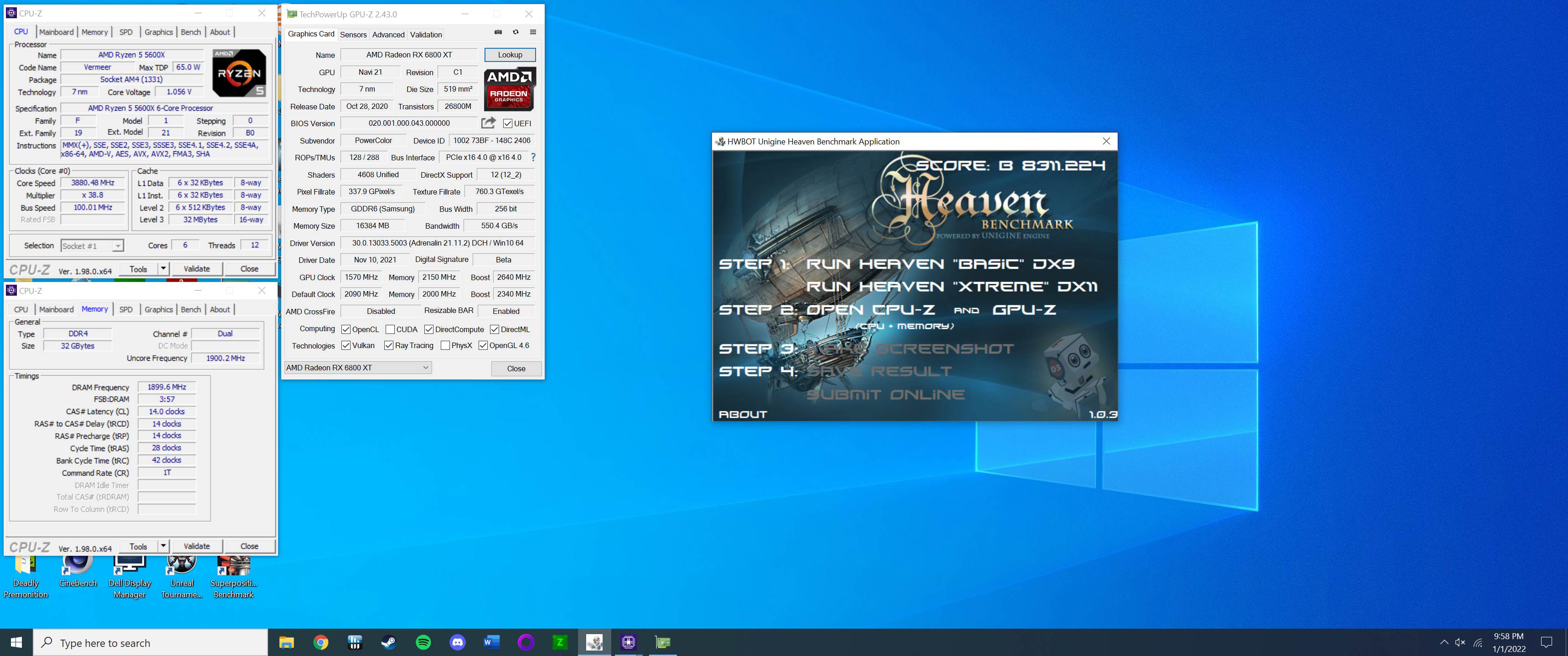Click the BIOS export share icon in GPU-Z
This screenshot has width=1568, height=656.
point(488,123)
